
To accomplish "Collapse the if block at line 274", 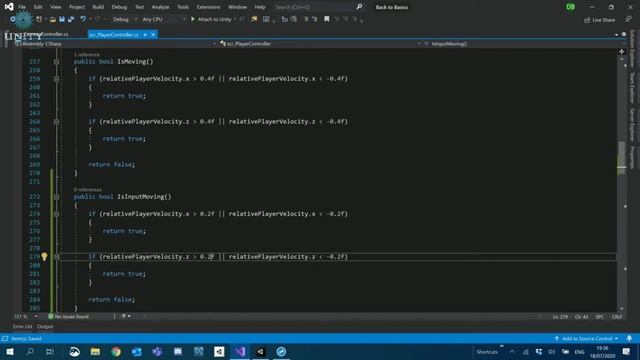I will click(56, 214).
